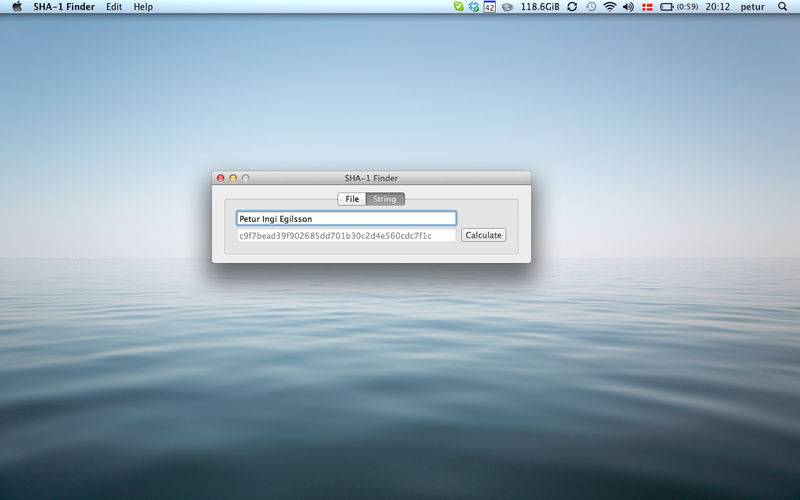This screenshot has height=500, width=800.
Task: Open the Wi-Fi status menu
Action: 610,7
